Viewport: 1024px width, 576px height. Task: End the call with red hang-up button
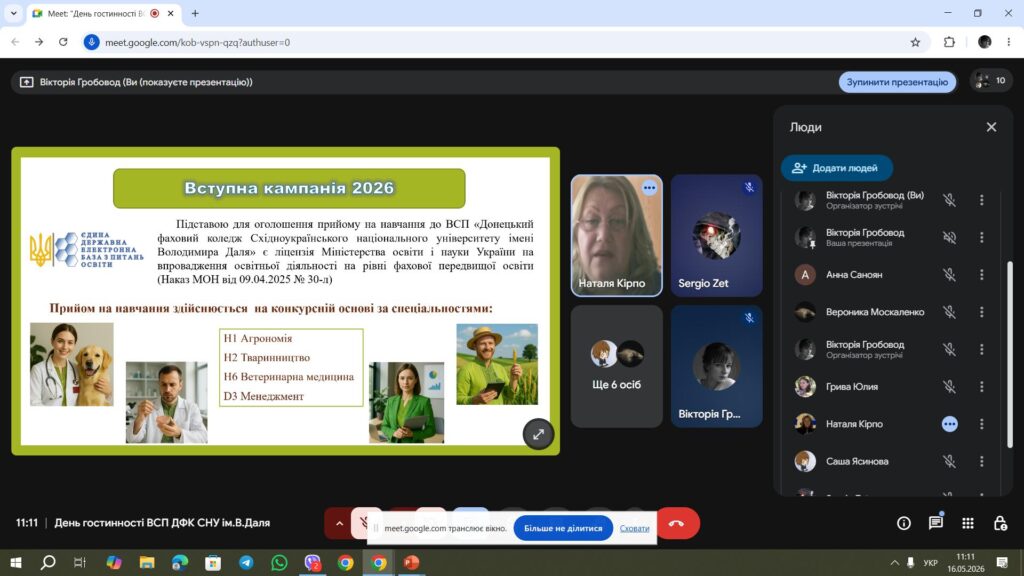tap(677, 523)
